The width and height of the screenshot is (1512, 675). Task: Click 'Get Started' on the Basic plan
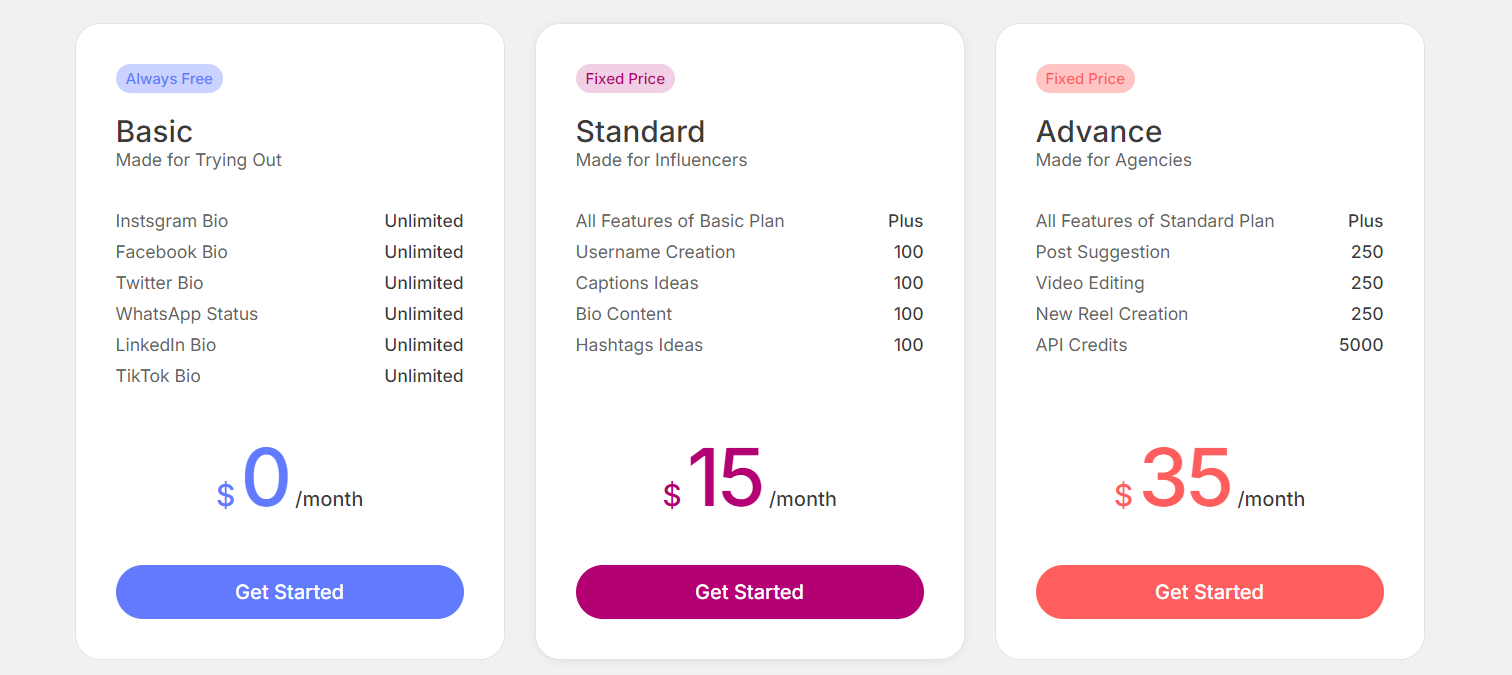click(x=290, y=592)
